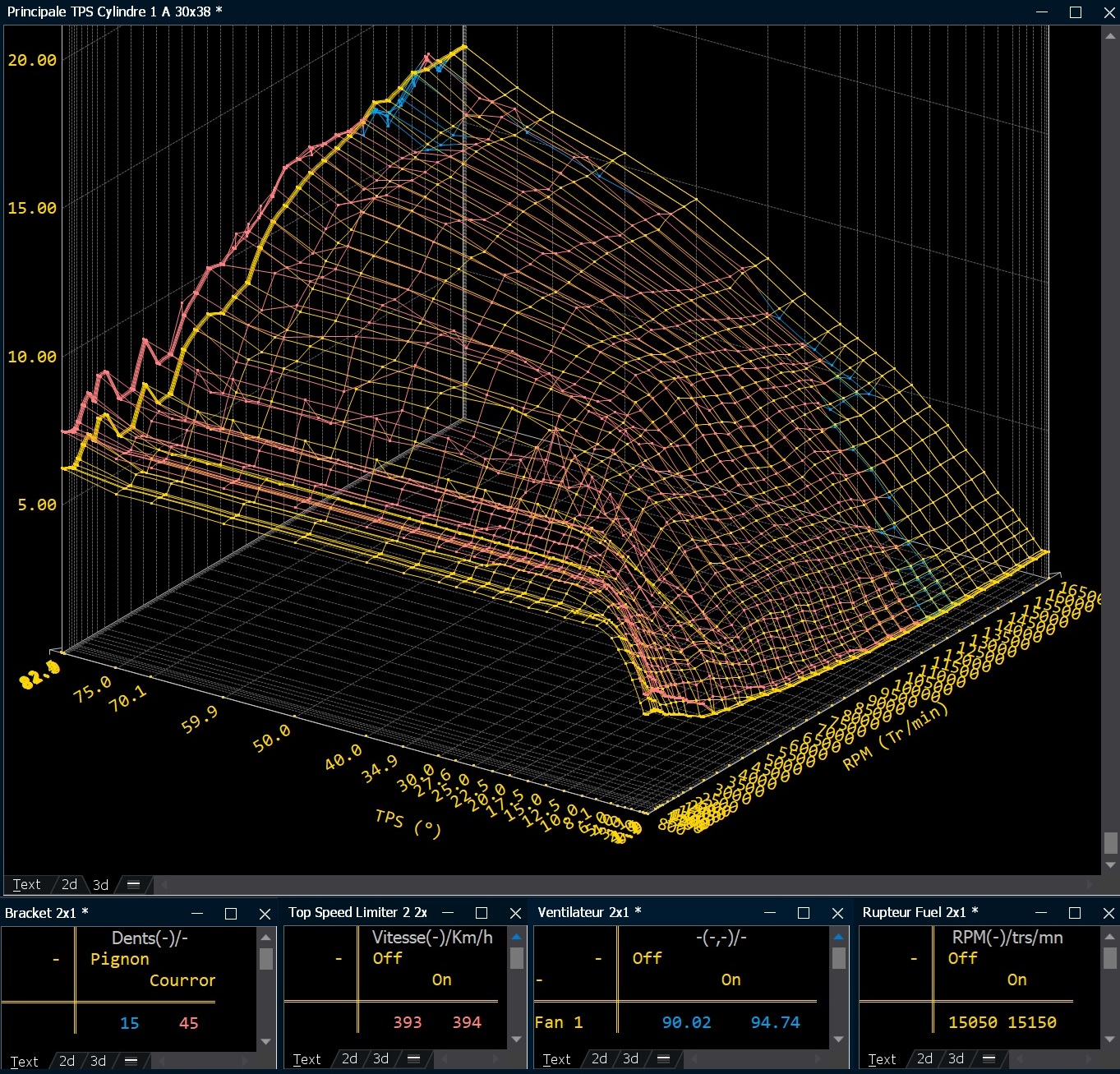The image size is (1120, 1074).
Task: Select the Fan 1 On value 94.74
Action: (775, 1022)
